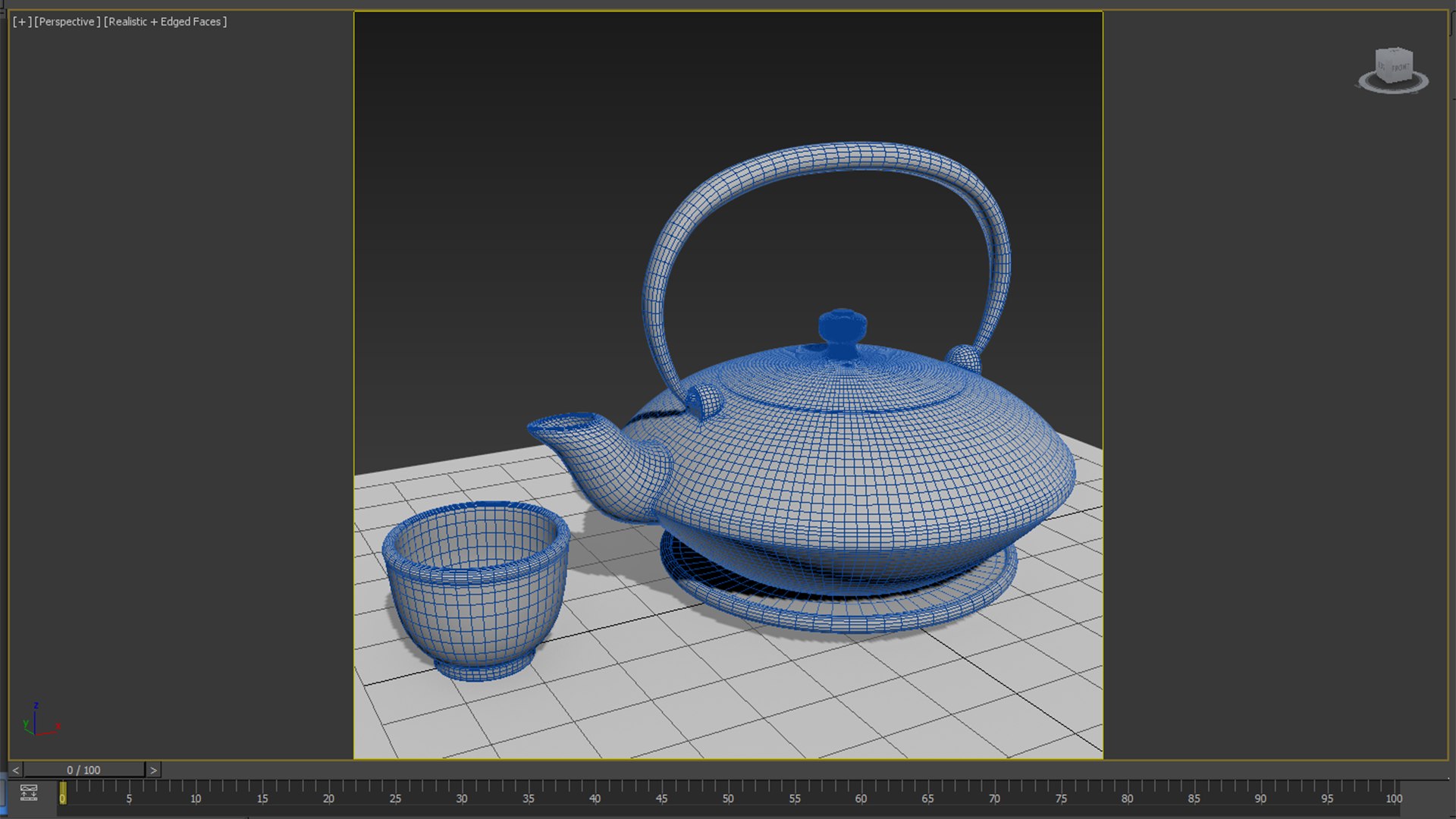Image resolution: width=1456 pixels, height=819 pixels.
Task: Click frame 75 on the timeline
Action: (x=1061, y=799)
